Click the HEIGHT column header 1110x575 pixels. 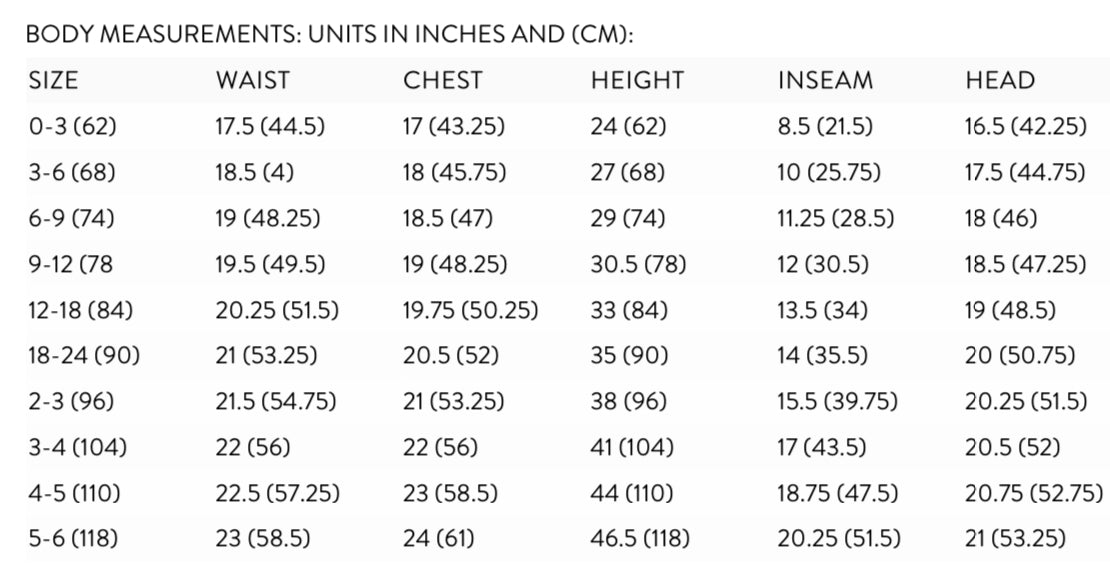point(637,81)
